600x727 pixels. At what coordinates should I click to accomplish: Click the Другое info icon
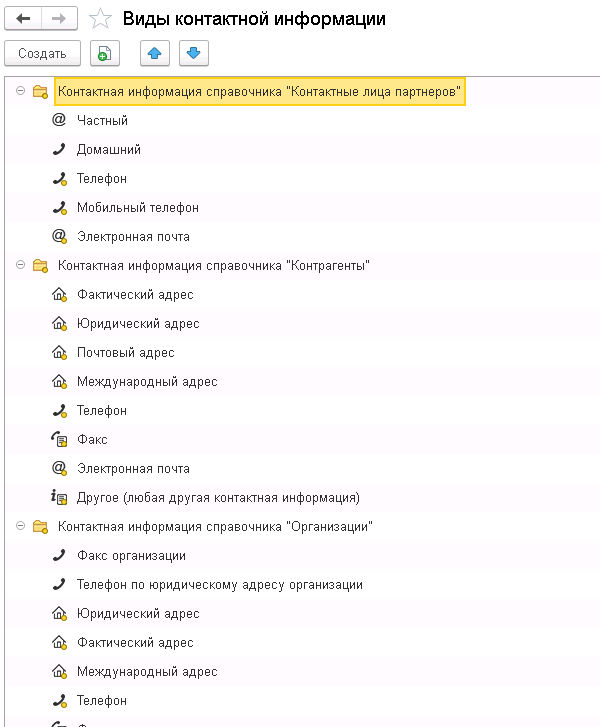59,497
